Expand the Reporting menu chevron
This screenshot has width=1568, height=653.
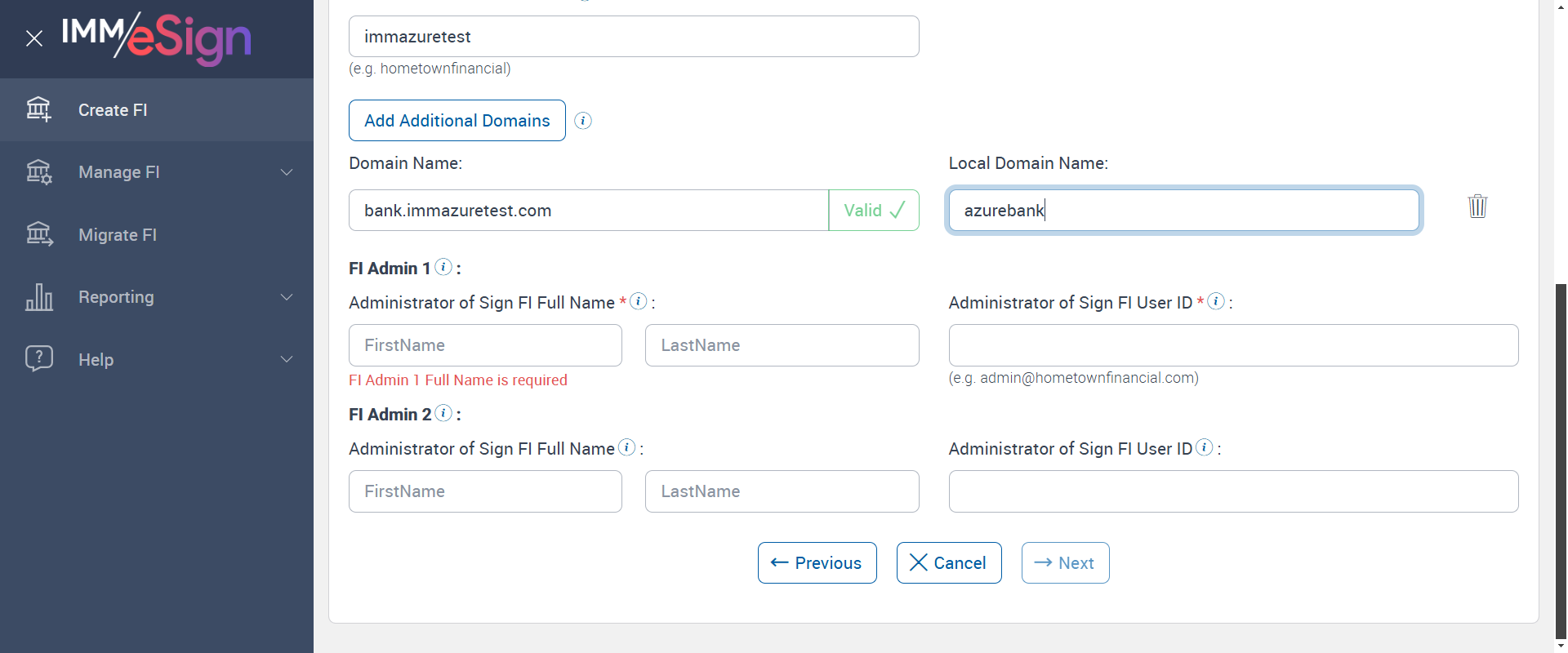[x=287, y=297]
